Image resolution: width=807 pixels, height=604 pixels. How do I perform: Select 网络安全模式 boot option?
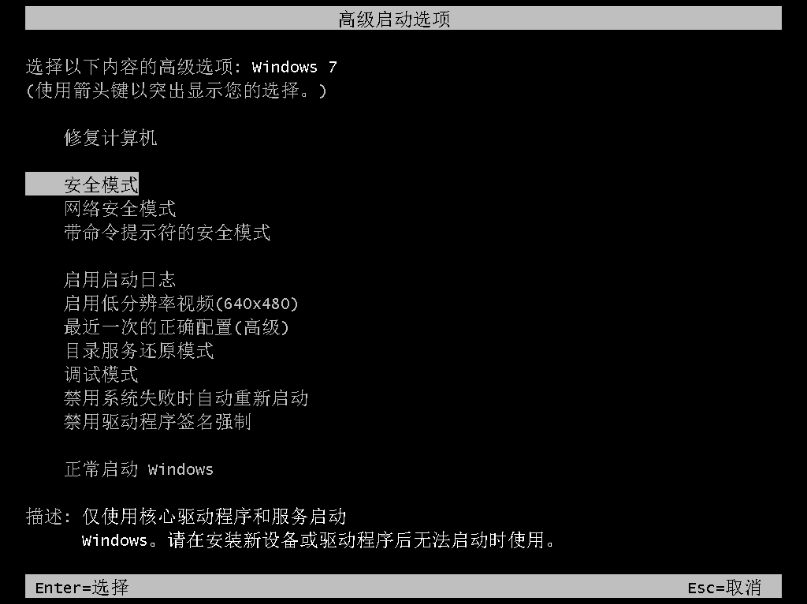coord(119,209)
